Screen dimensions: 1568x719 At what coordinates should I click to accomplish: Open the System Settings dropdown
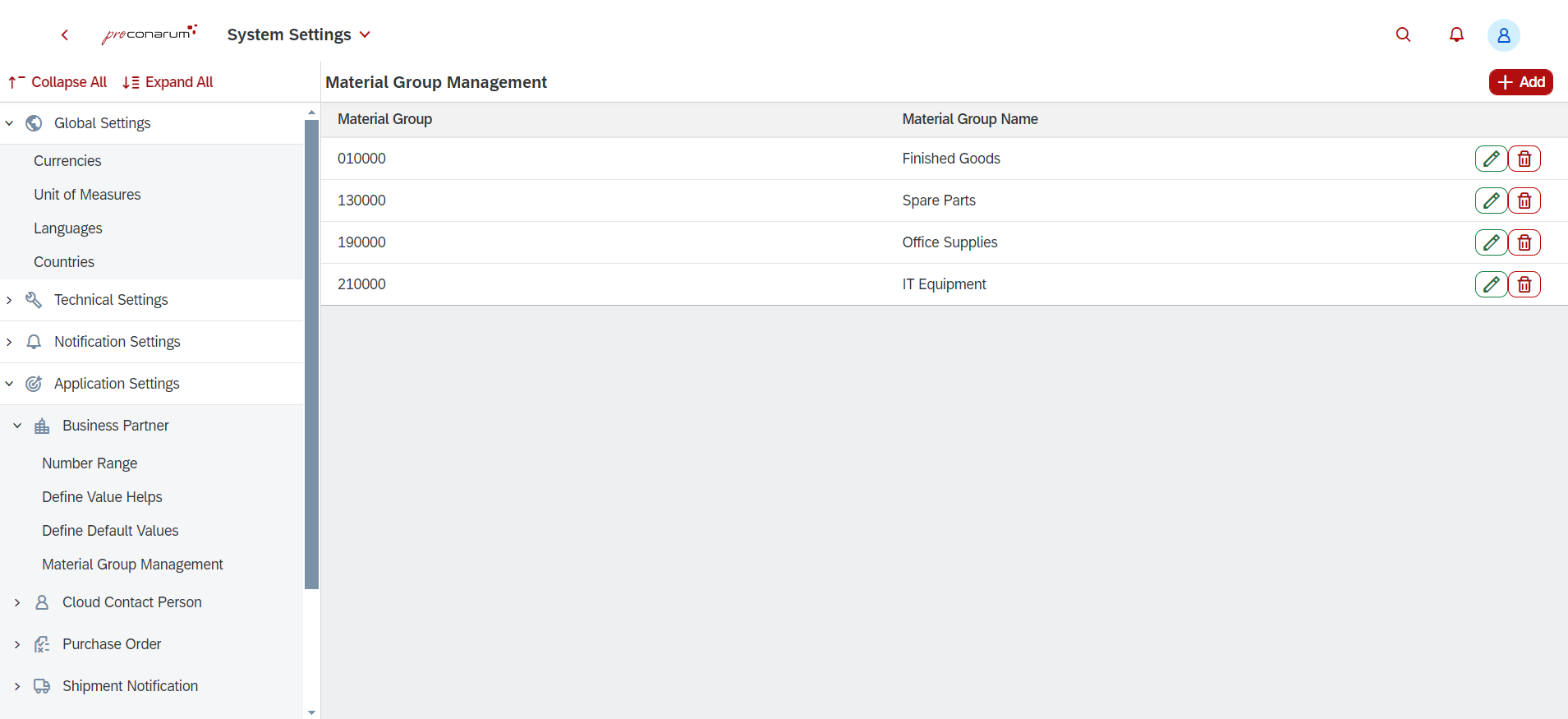[x=299, y=35]
